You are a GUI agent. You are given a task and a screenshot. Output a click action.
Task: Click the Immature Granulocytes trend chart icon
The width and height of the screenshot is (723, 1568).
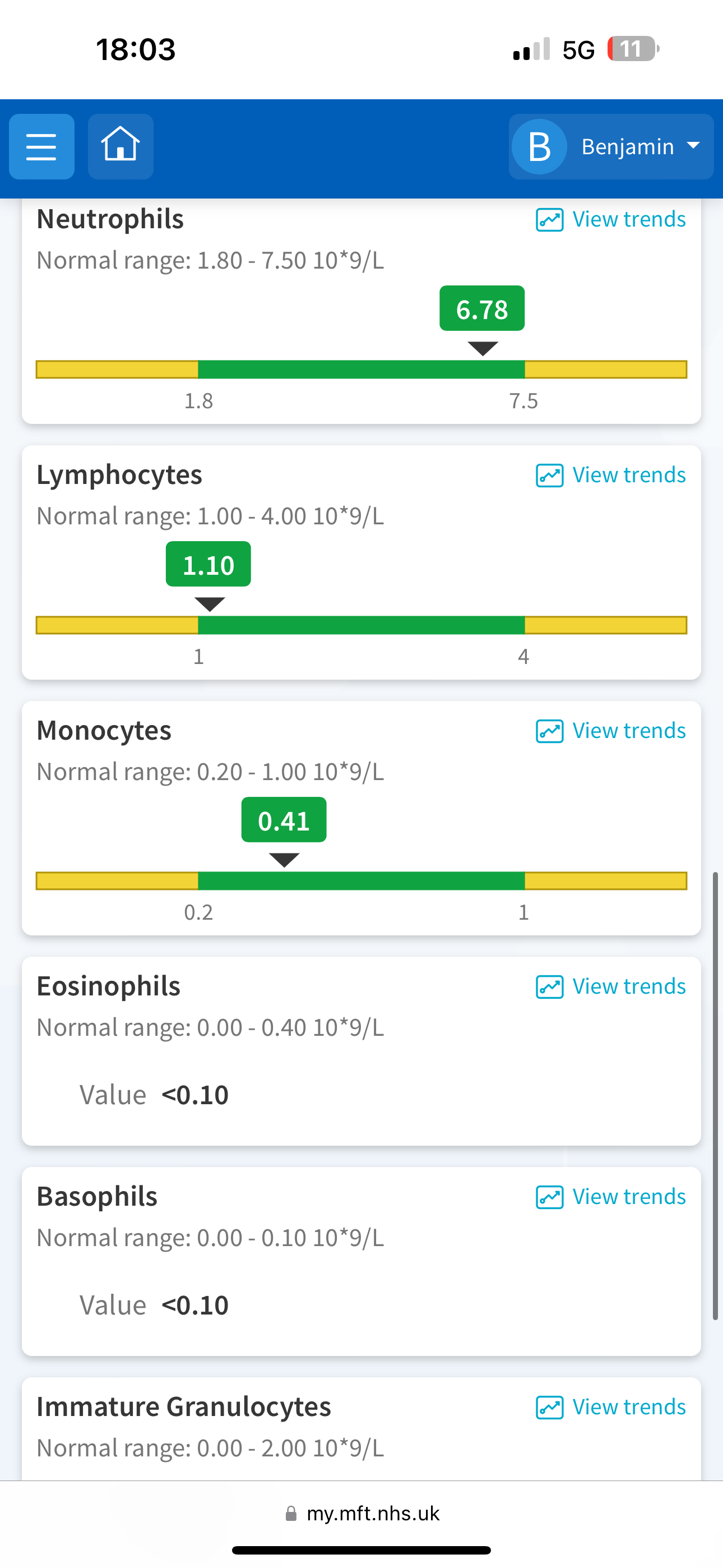point(549,1407)
